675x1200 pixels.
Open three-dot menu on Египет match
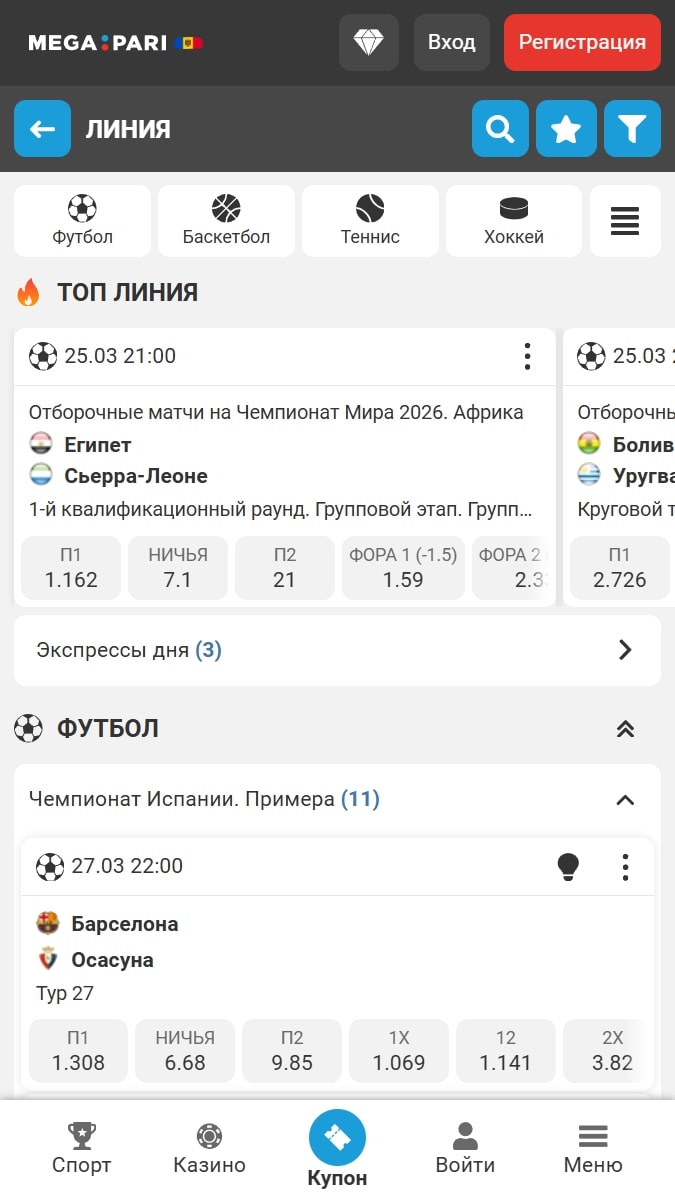pos(527,356)
